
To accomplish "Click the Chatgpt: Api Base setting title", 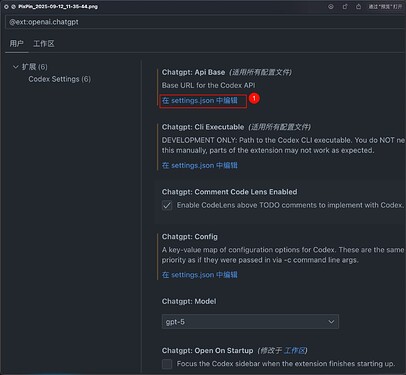I will click(193, 72).
